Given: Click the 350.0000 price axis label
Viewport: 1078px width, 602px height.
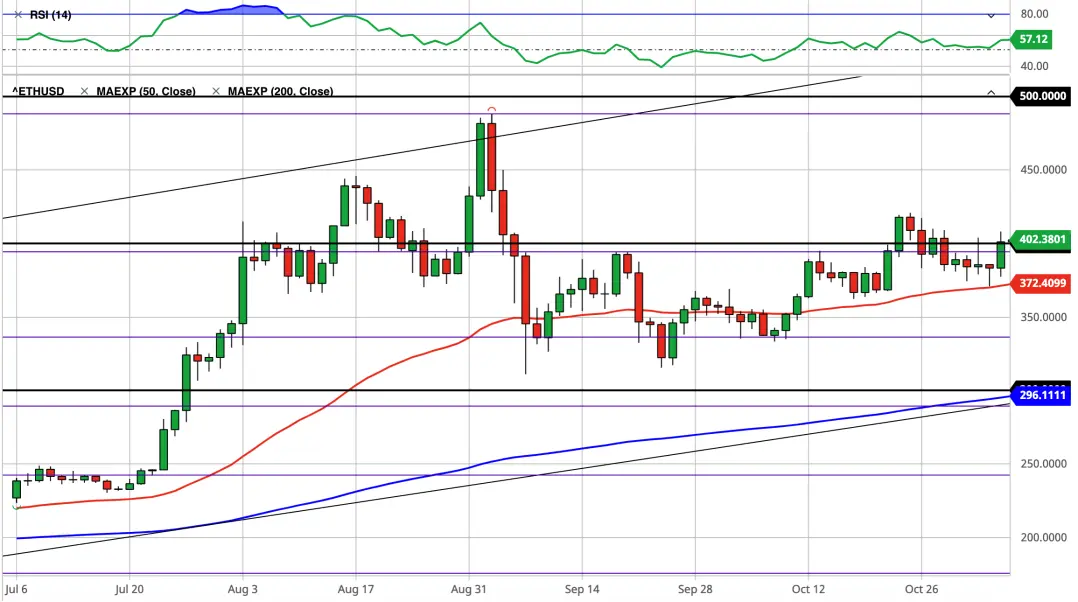Looking at the screenshot, I should click(x=1044, y=317).
